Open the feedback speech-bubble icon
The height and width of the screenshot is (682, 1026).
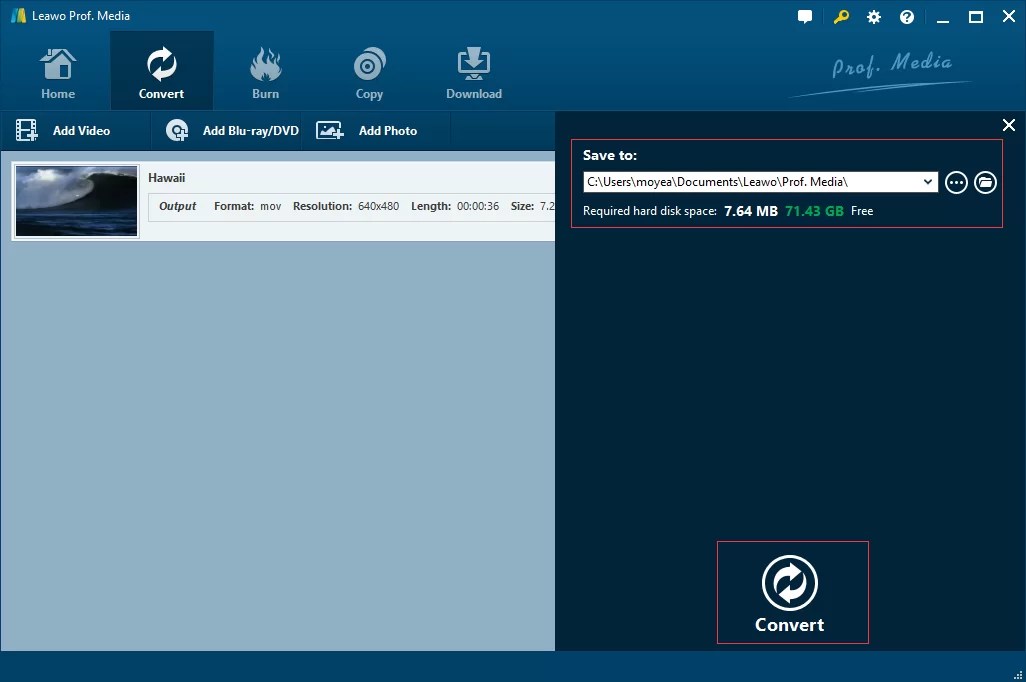click(805, 16)
